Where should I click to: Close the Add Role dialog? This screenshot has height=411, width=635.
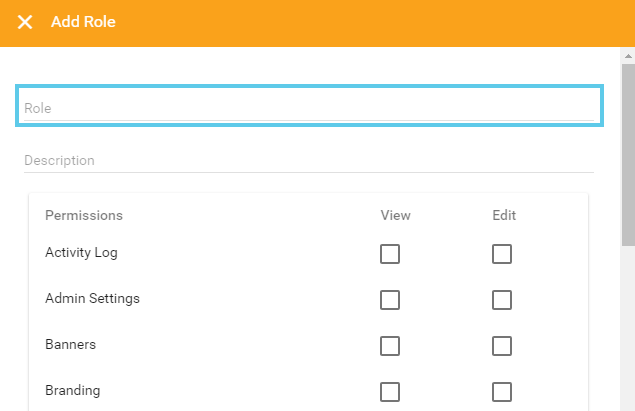[x=25, y=22]
